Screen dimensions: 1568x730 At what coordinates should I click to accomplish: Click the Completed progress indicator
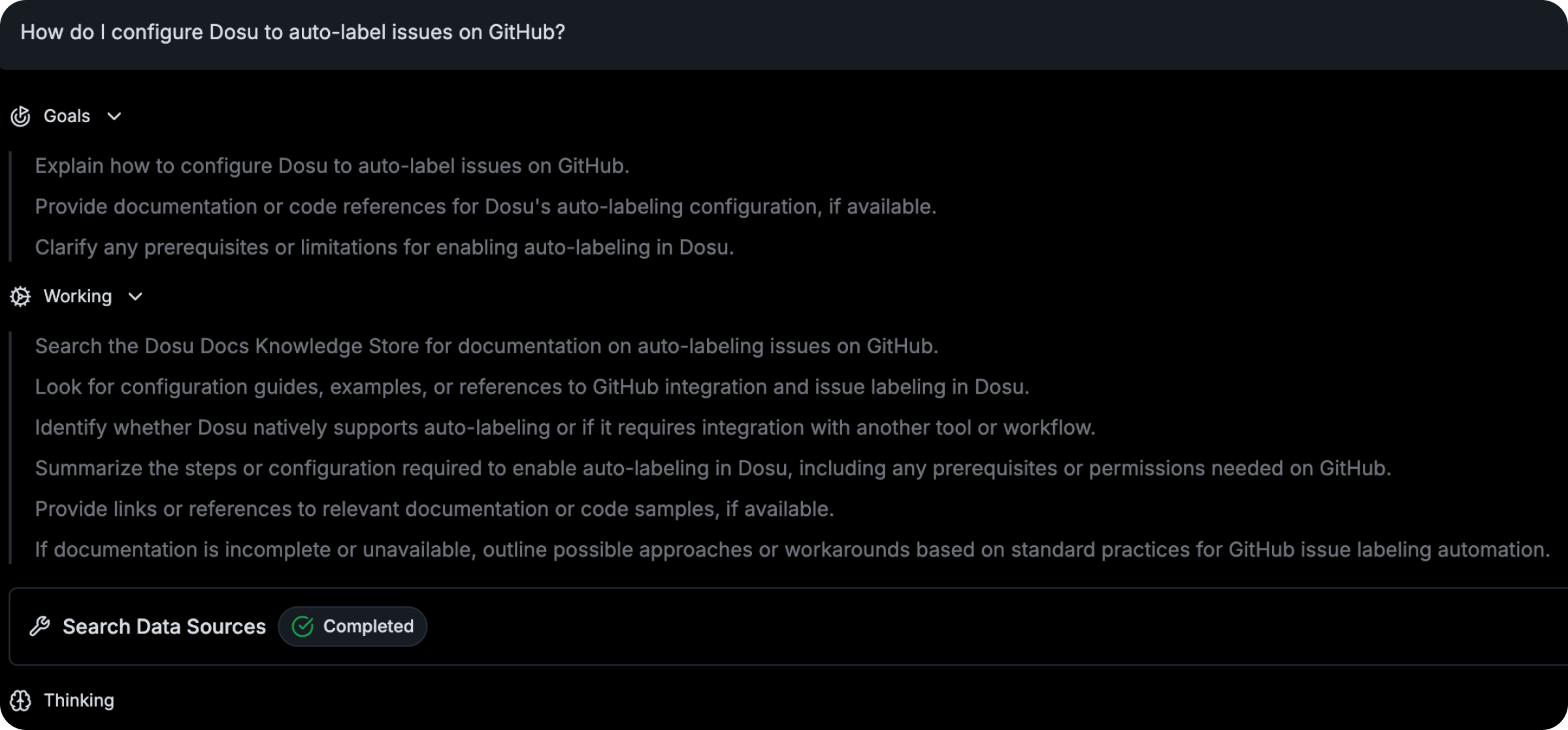352,626
